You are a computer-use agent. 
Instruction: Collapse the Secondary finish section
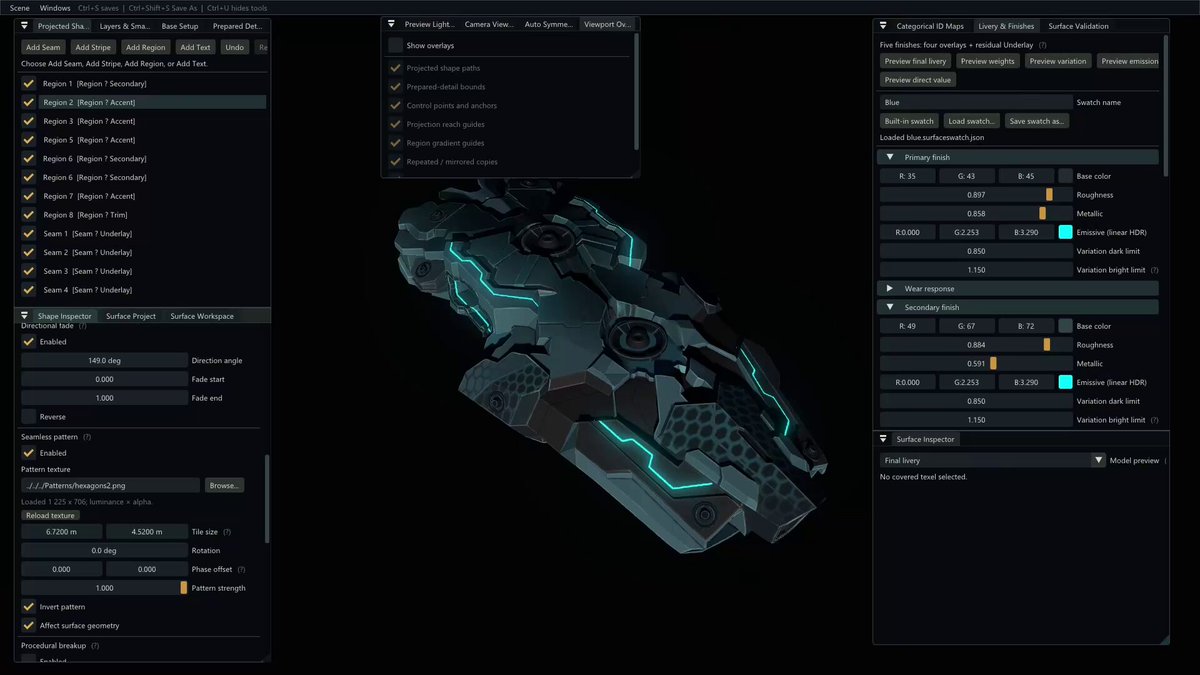click(890, 307)
